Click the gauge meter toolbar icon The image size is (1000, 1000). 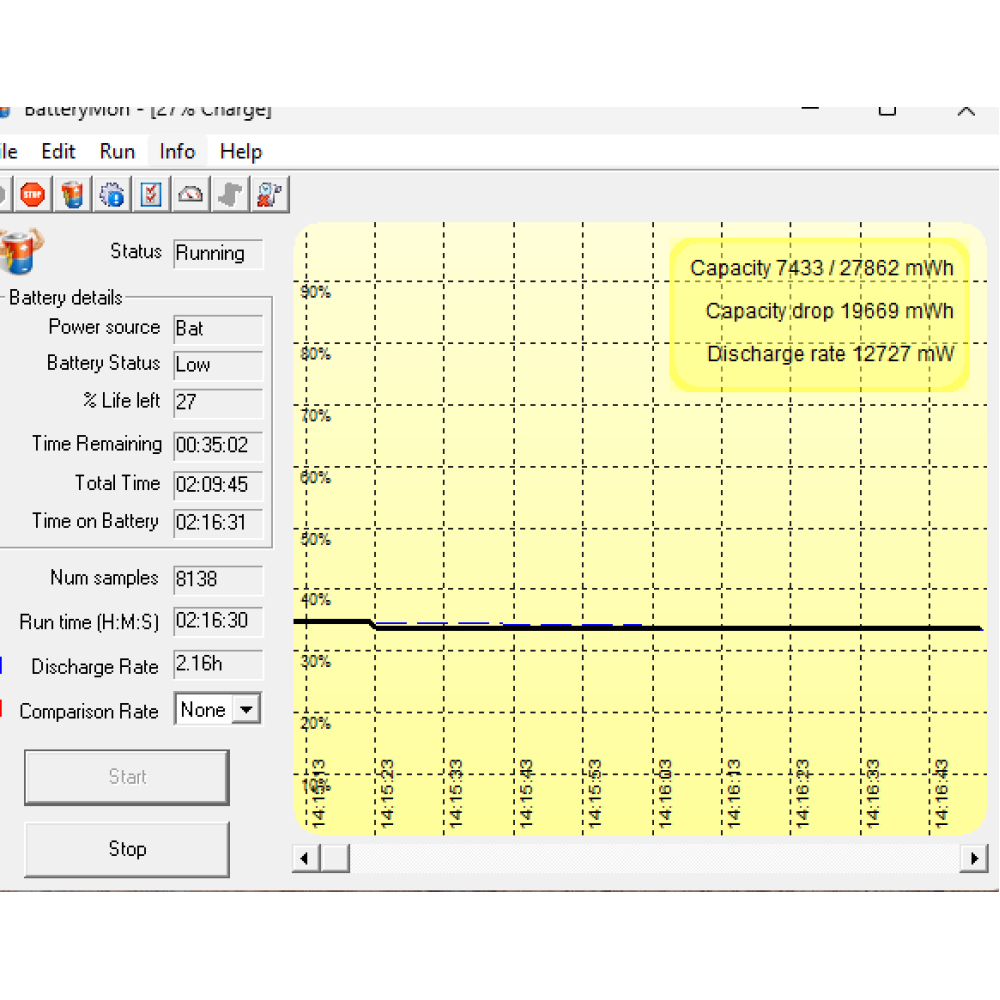tap(190, 194)
